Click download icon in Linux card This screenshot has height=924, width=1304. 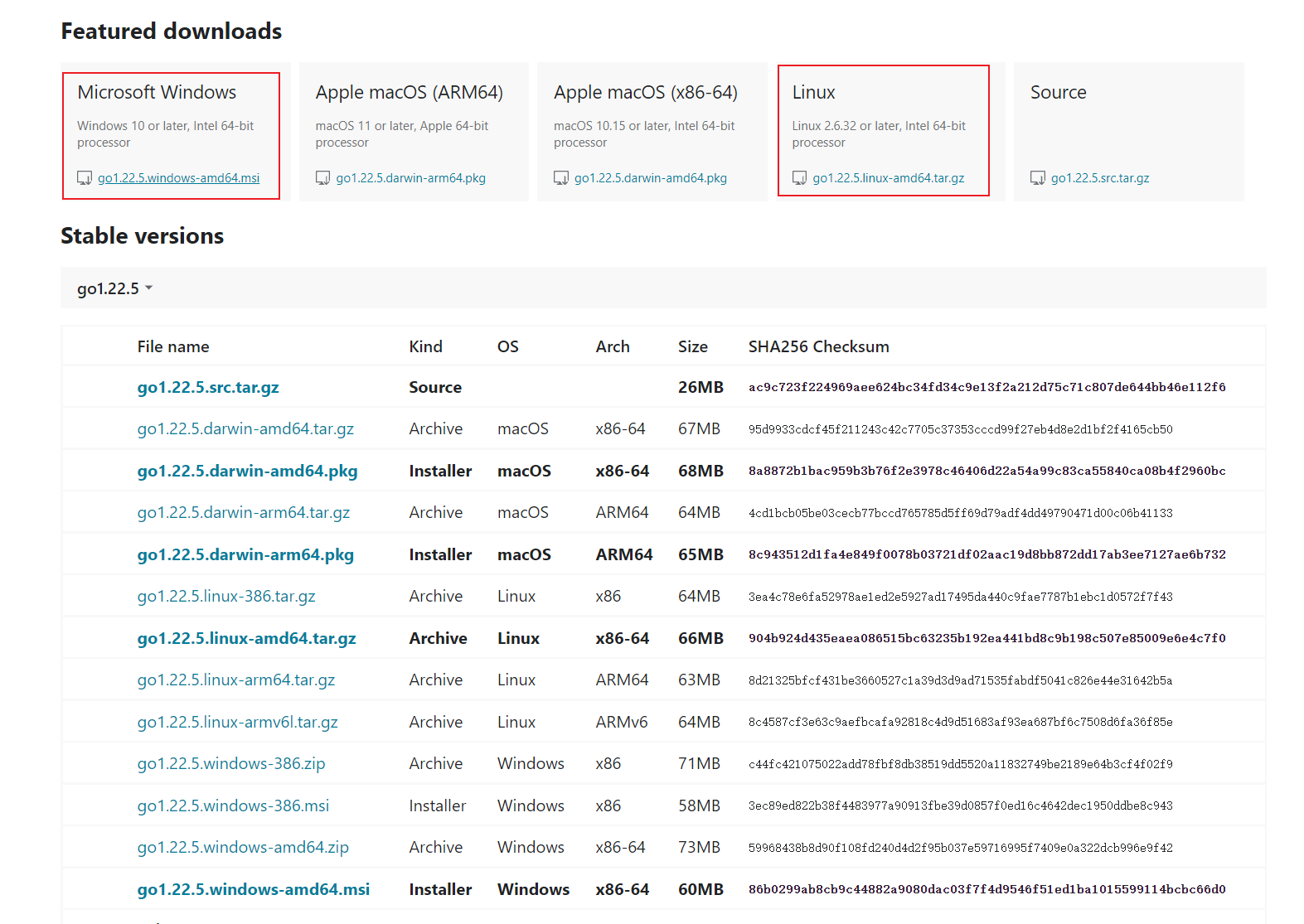point(800,178)
